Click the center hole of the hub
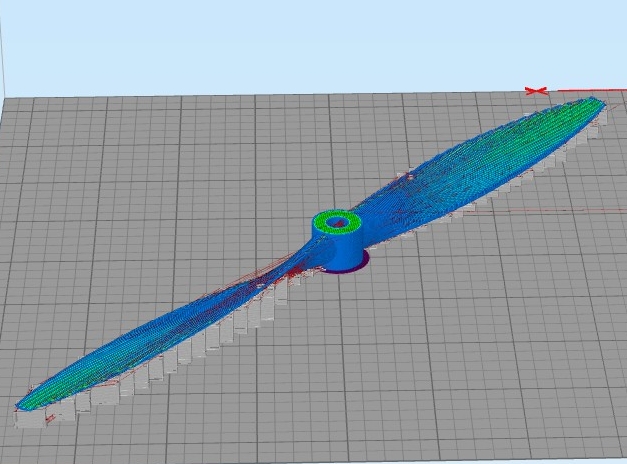This screenshot has width=627, height=464. (x=338, y=222)
